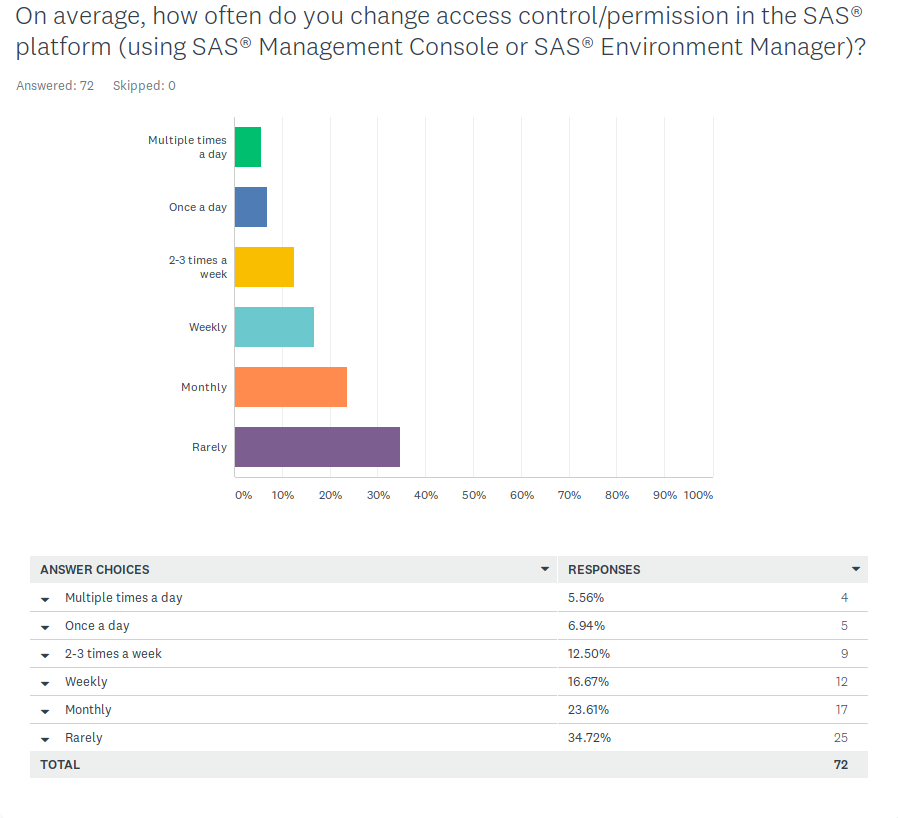Click the 50% axis tick label
The height and width of the screenshot is (818, 898).
tap(474, 495)
